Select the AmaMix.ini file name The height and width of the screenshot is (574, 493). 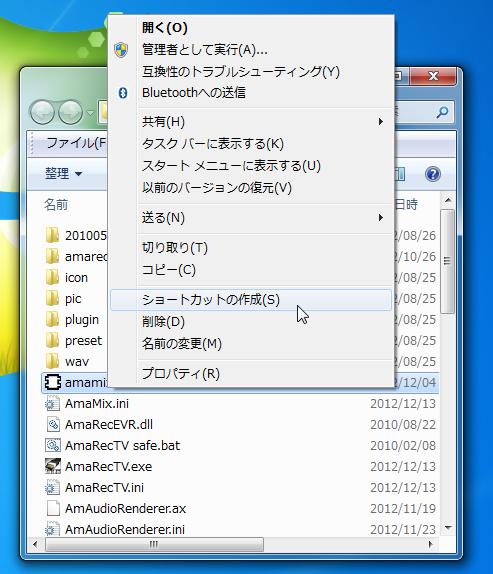pyautogui.click(x=97, y=403)
